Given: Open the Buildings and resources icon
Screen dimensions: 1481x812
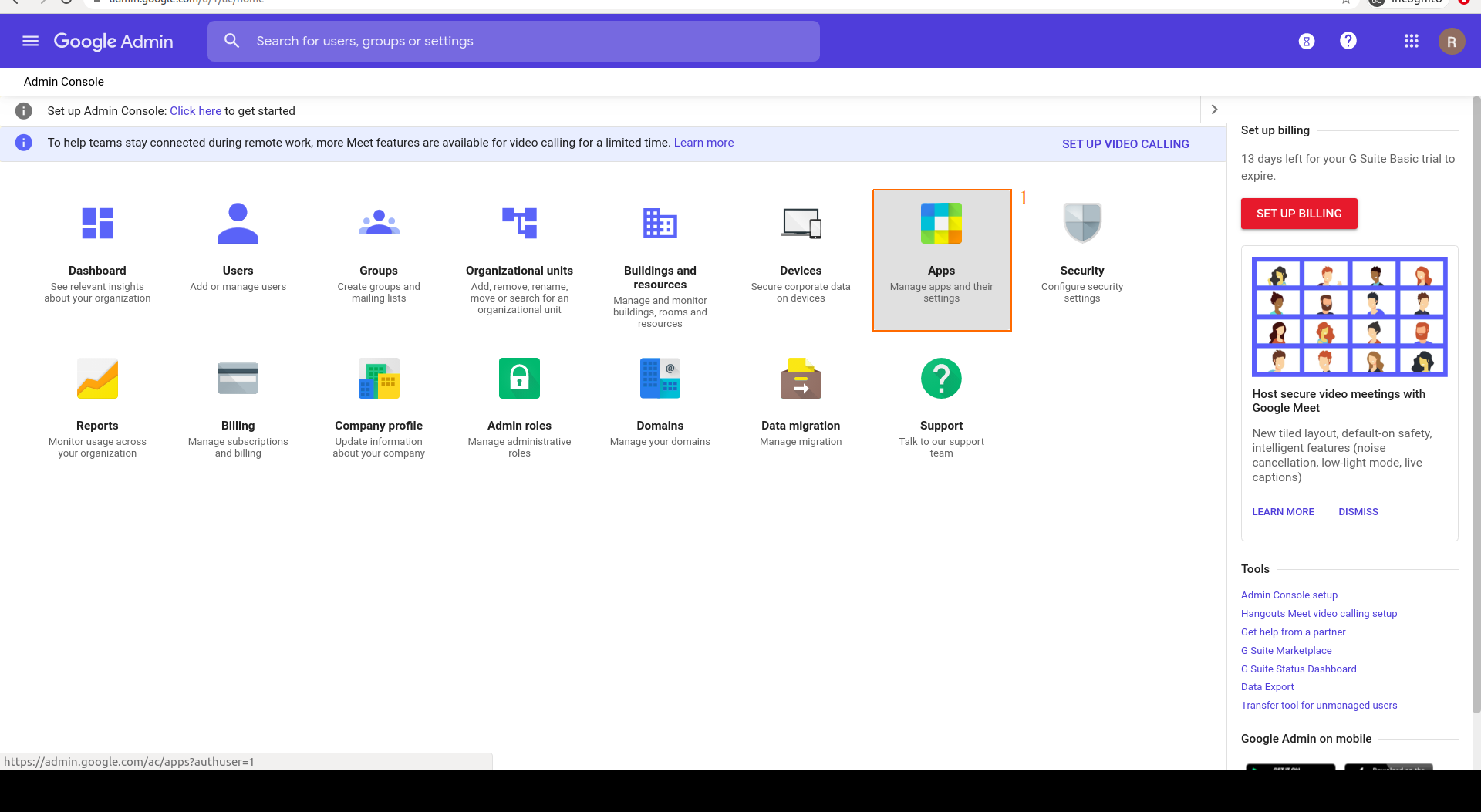Looking at the screenshot, I should click(660, 224).
